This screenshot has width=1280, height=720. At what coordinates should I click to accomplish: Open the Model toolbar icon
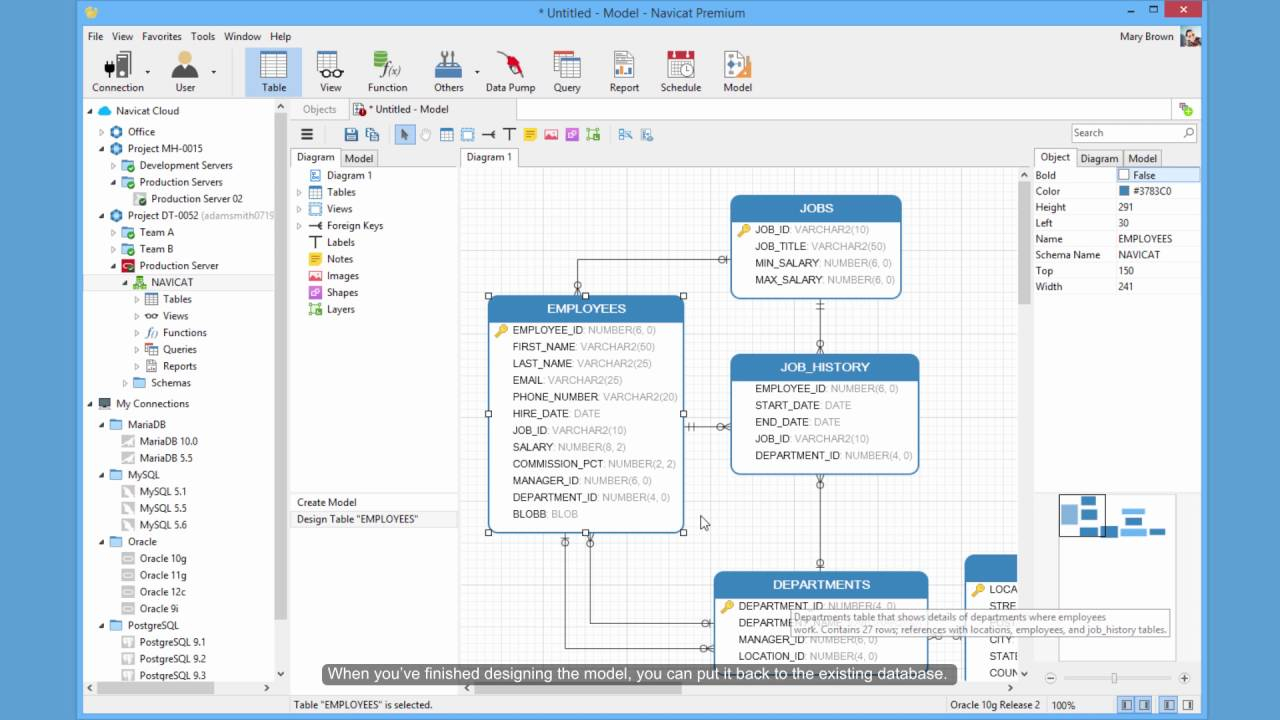click(x=737, y=72)
